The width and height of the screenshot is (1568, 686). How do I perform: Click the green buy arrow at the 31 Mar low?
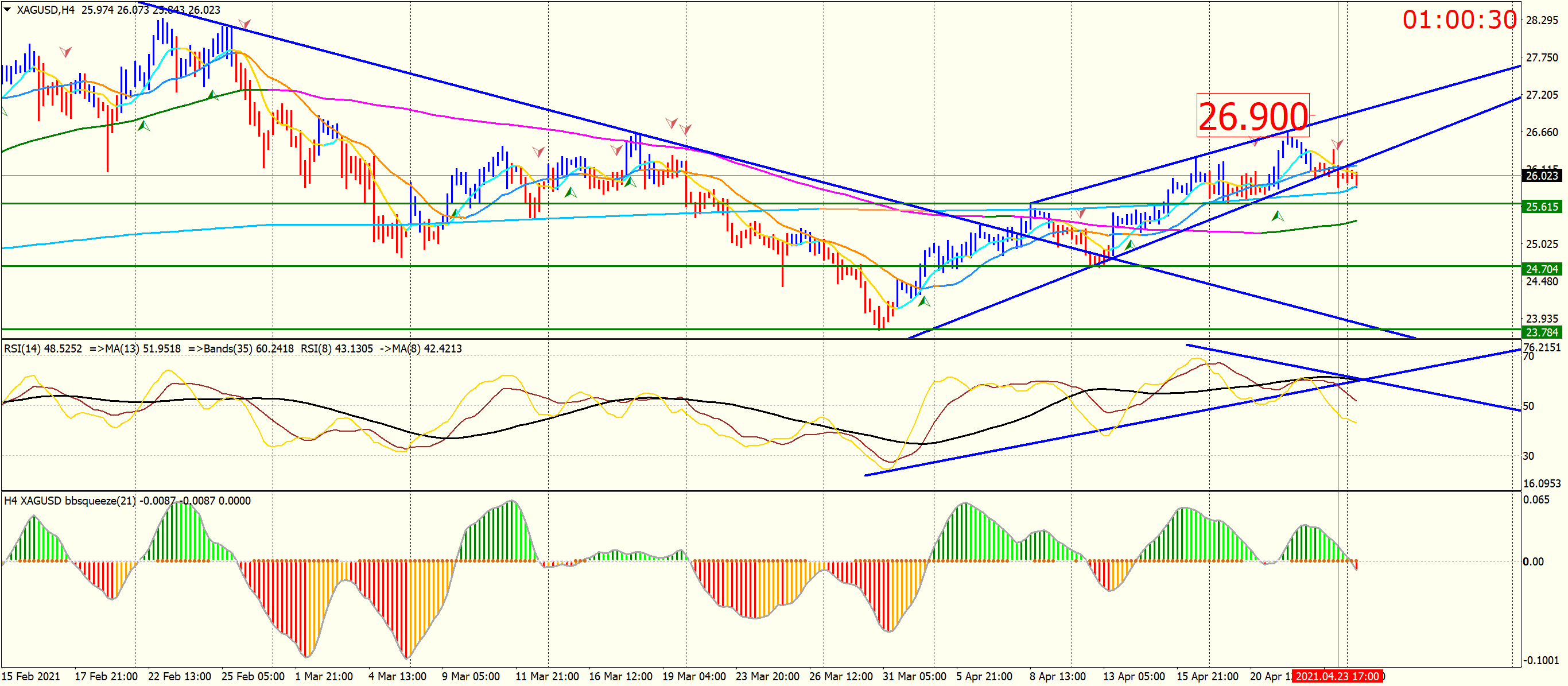[923, 301]
